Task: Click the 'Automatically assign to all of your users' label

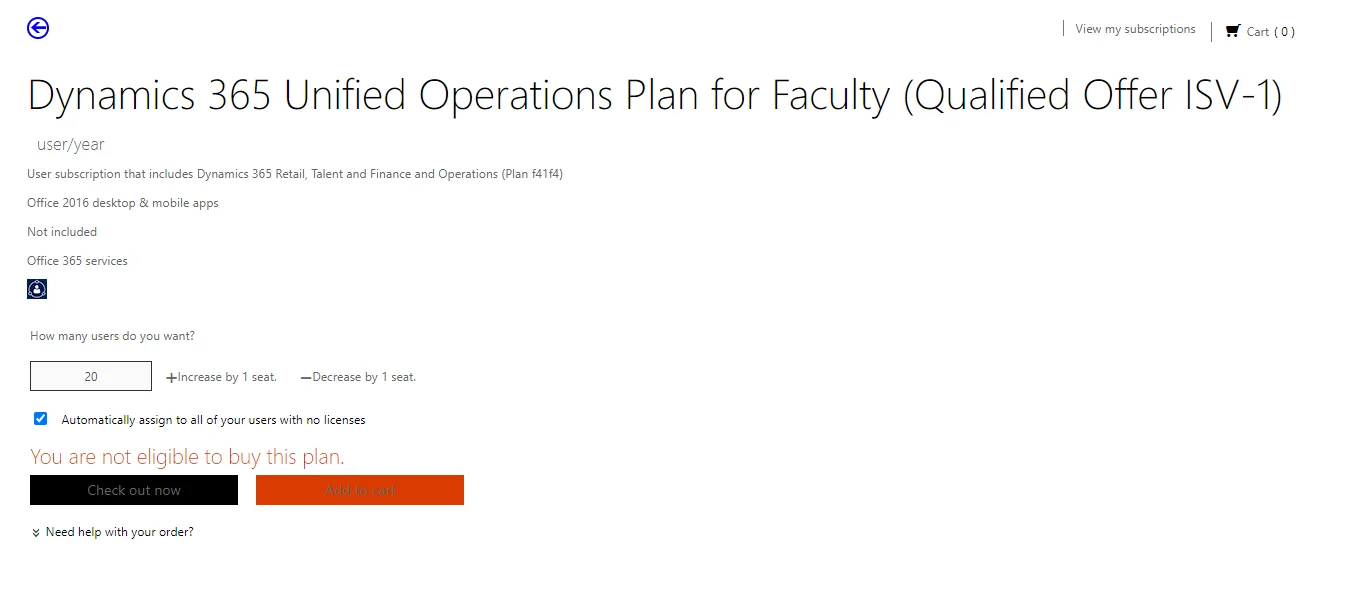Action: pyautogui.click(x=213, y=420)
